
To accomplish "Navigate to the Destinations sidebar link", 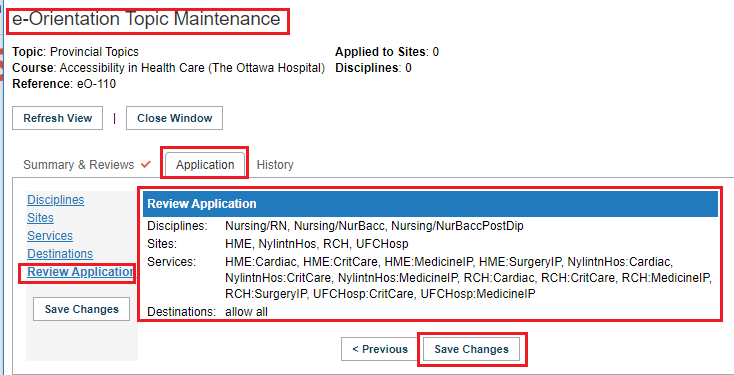I will (x=60, y=254).
